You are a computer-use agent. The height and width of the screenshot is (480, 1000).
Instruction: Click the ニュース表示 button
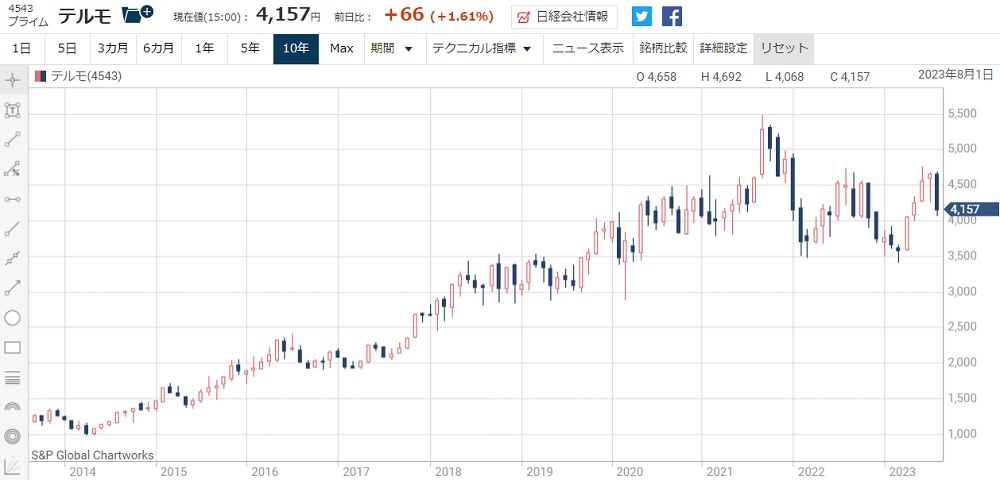coord(588,49)
